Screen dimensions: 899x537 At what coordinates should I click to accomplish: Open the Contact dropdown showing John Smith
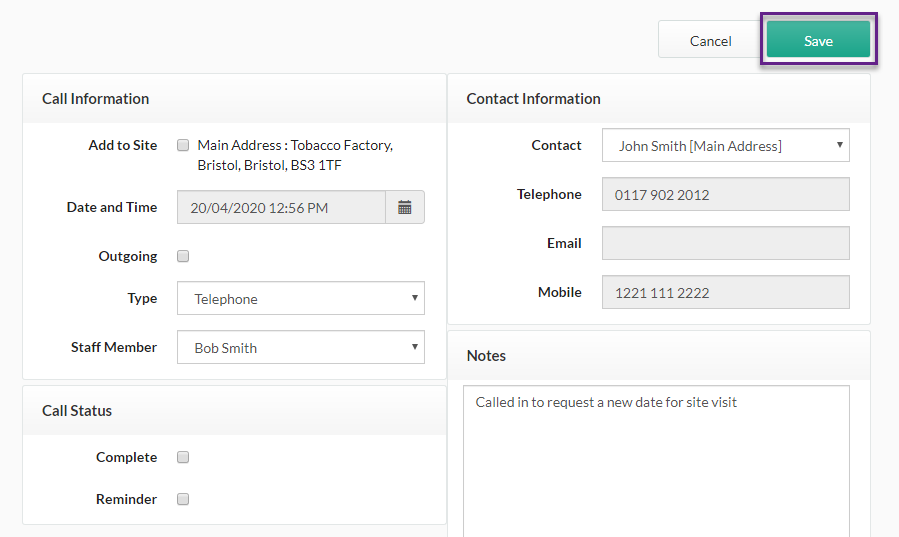pos(726,145)
